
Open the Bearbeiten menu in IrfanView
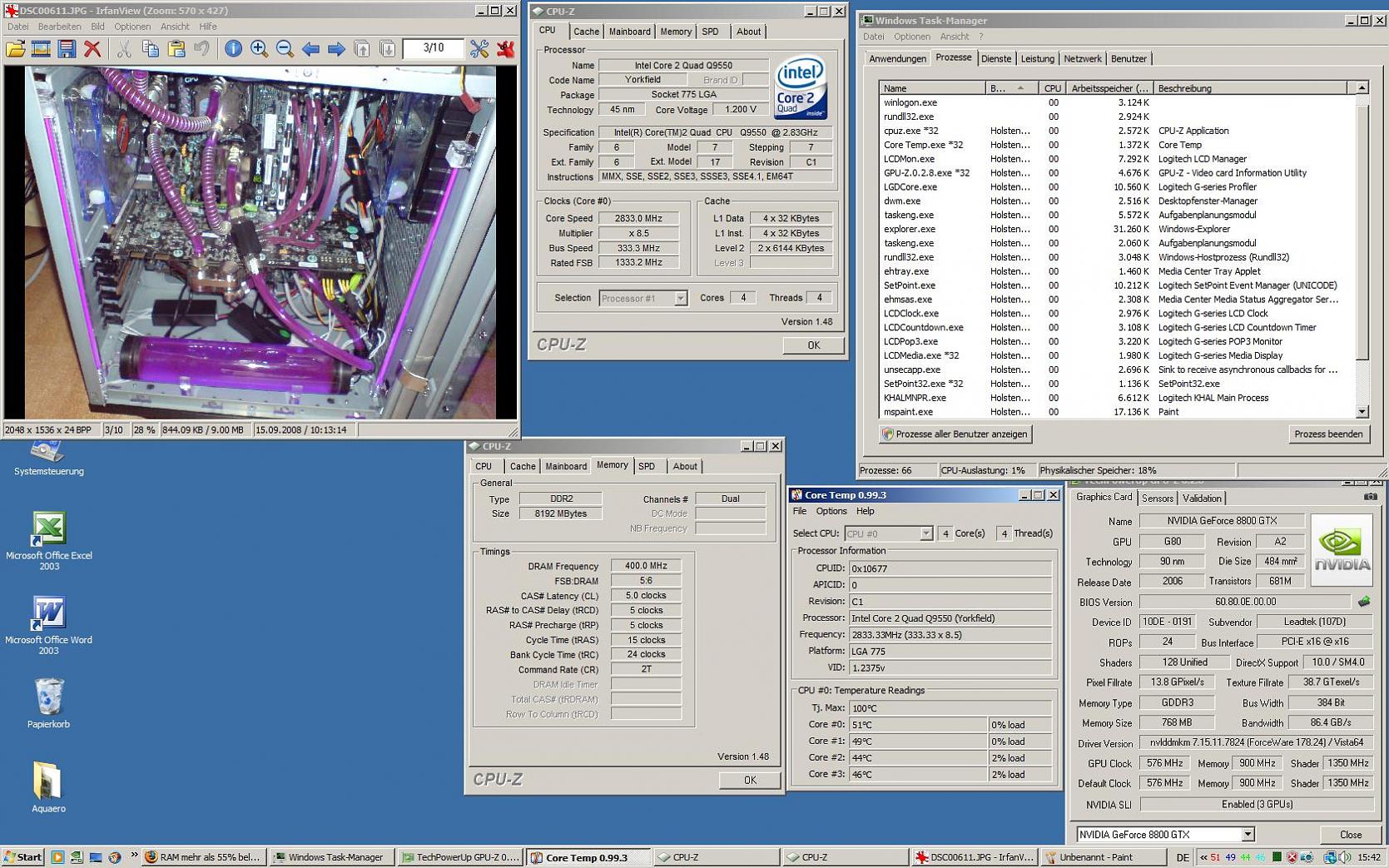(60, 27)
